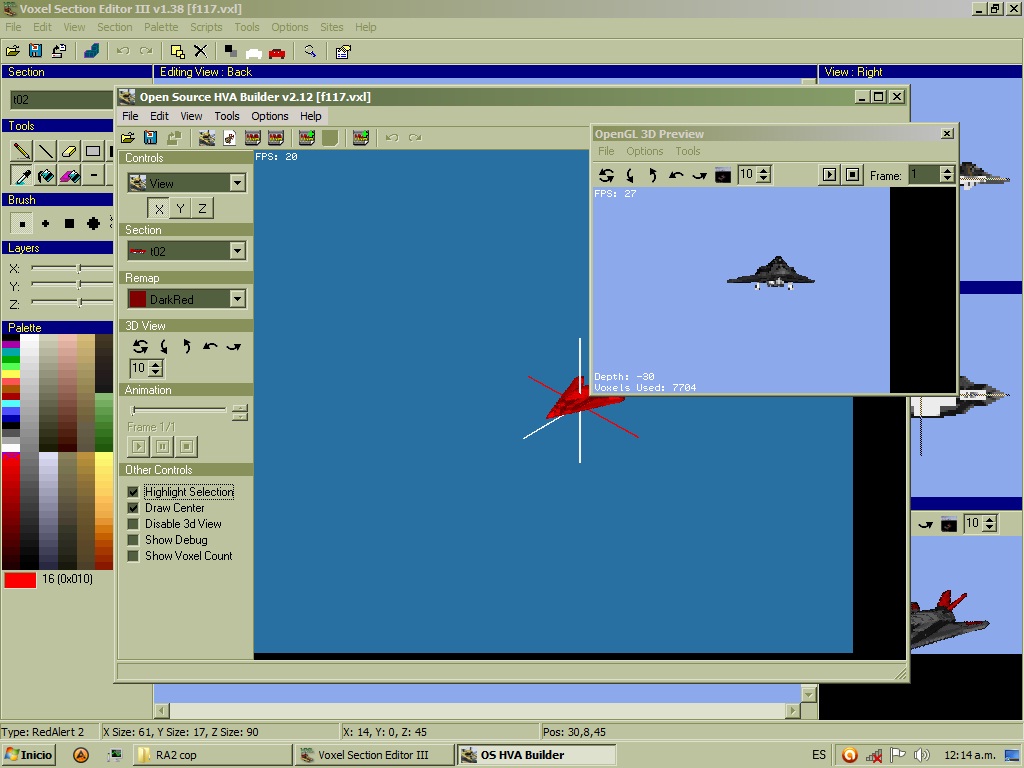Screen dimensions: 1024x768
Task: Click the Inicio start button
Action: 28,755
